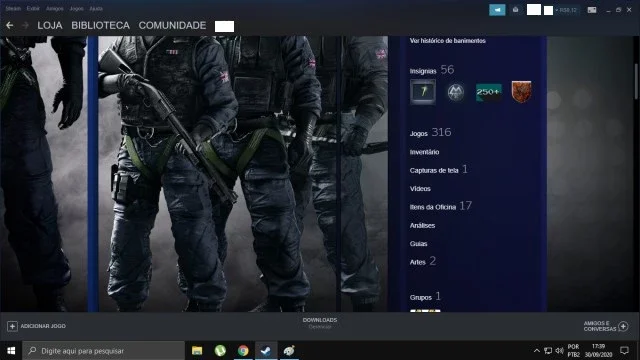The width and height of the screenshot is (640, 360).
Task: Show hidden system tray icons
Action: (536, 351)
